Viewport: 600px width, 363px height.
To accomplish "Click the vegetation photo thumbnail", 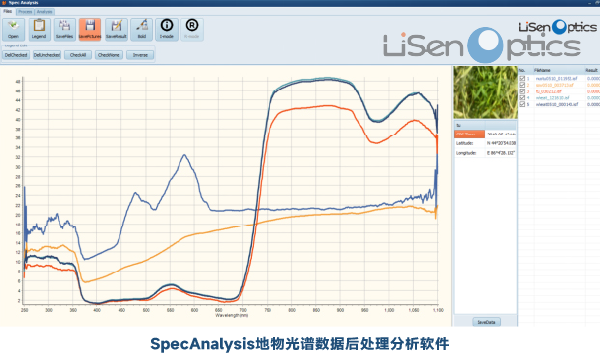I will tap(485, 92).
